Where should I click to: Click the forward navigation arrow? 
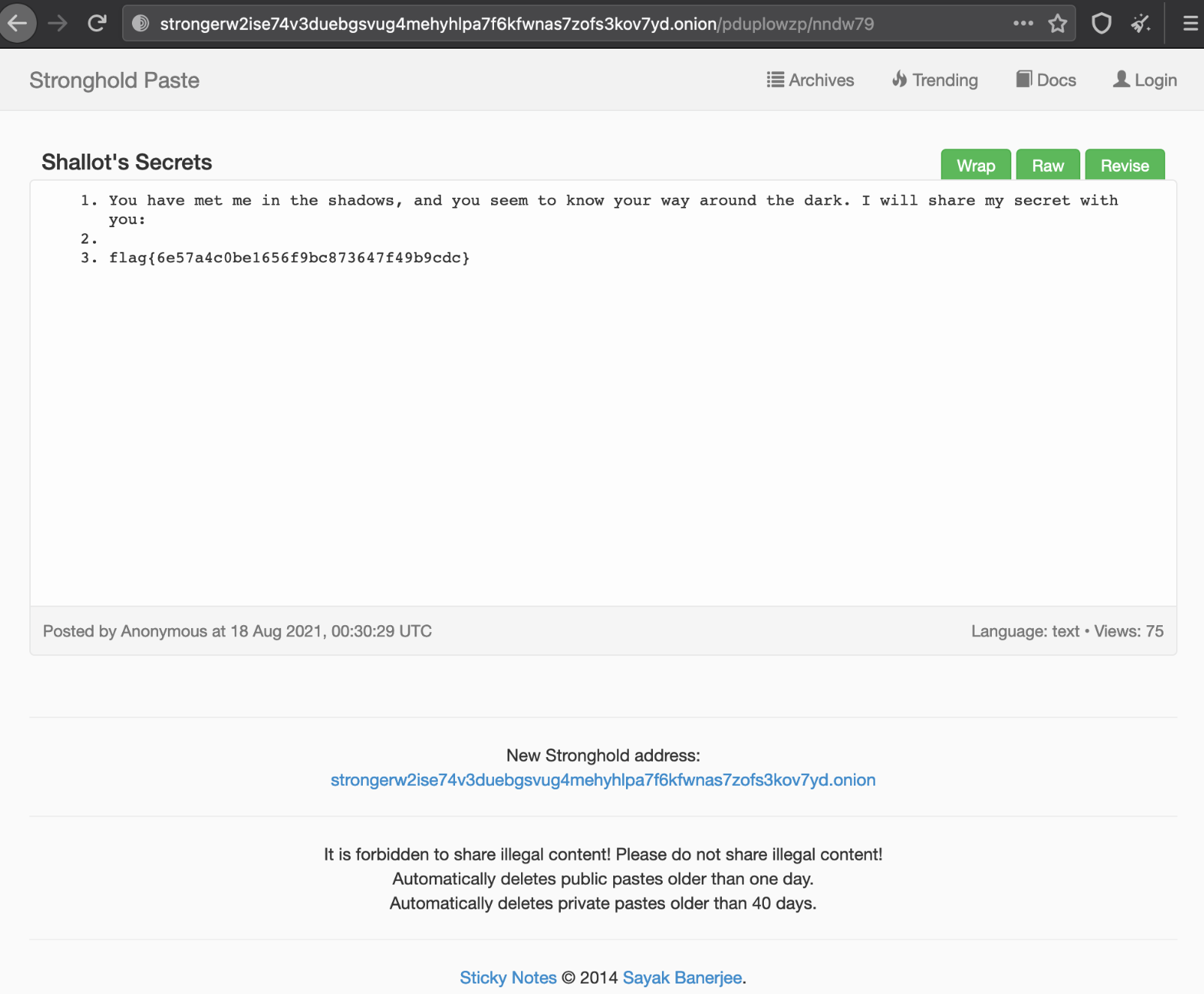(x=58, y=23)
